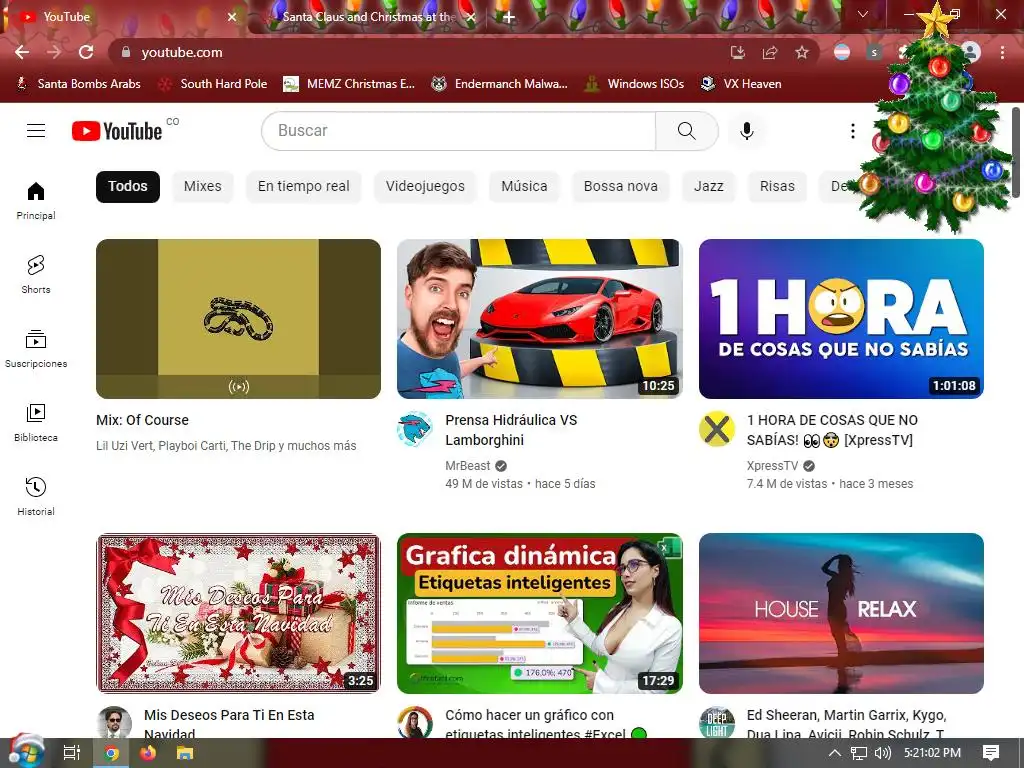Open the Chrome three-dot menu
The height and width of the screenshot is (768, 1024).
(x=1002, y=52)
